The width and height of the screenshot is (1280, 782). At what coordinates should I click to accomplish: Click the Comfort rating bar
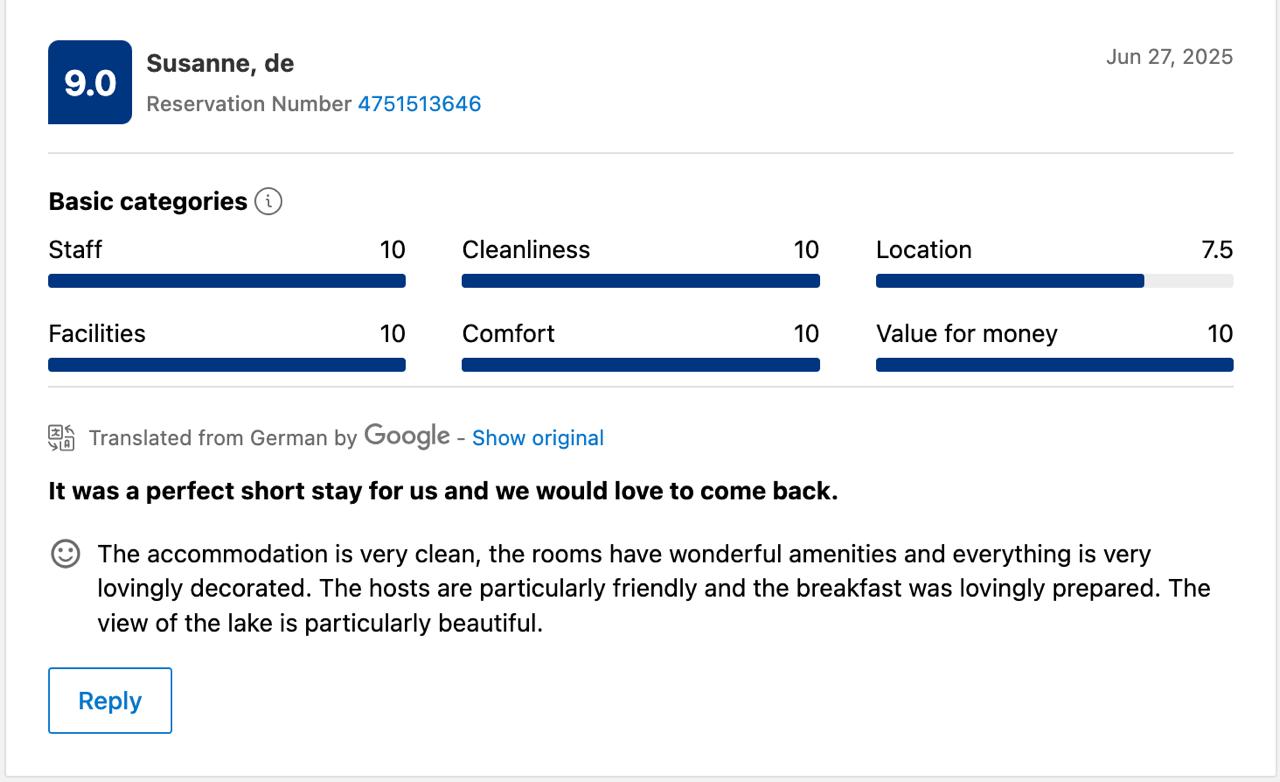click(x=641, y=365)
